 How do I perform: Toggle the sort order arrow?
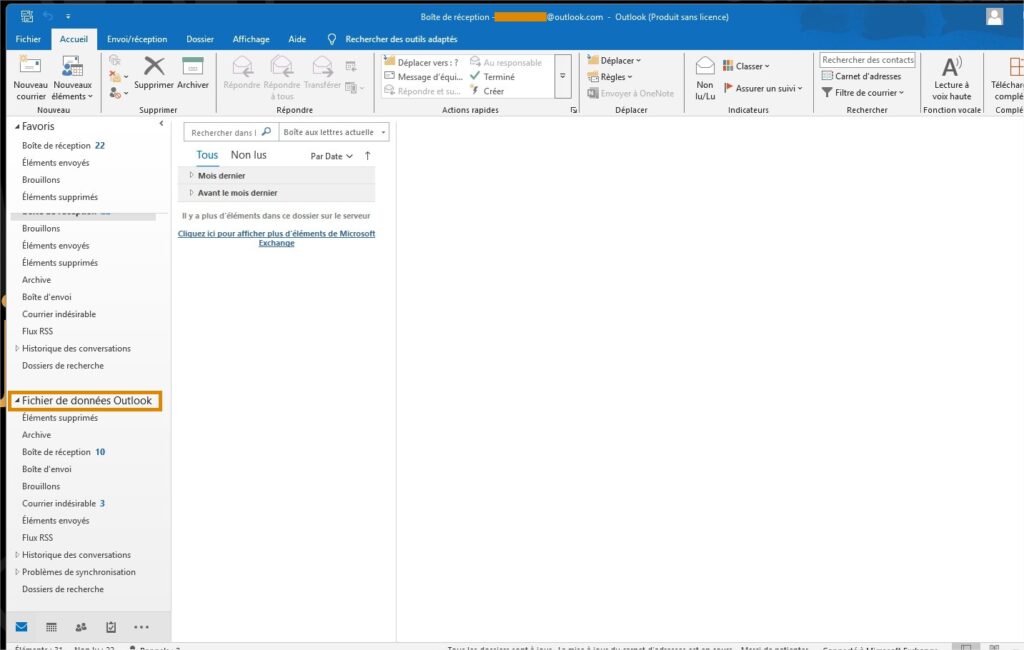[x=367, y=156]
